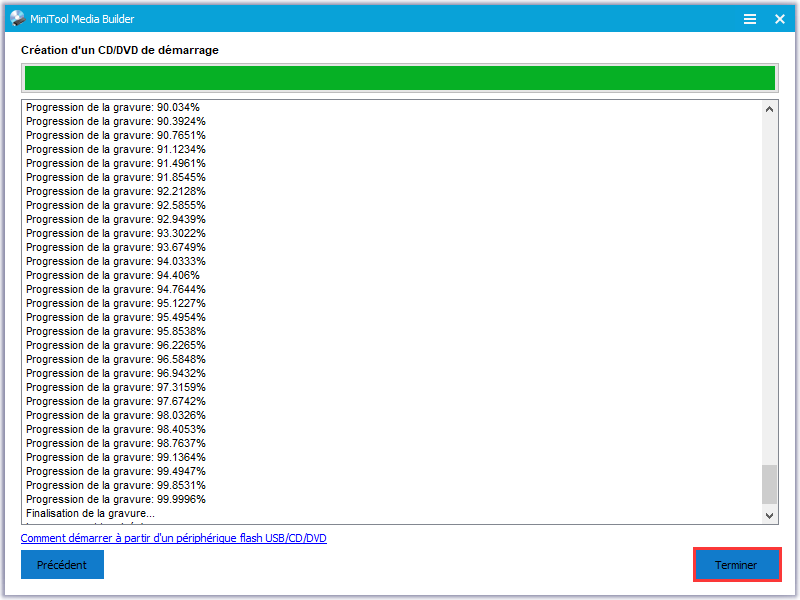
Task: Select the log line showing 90.3924%
Action: [x=116, y=121]
